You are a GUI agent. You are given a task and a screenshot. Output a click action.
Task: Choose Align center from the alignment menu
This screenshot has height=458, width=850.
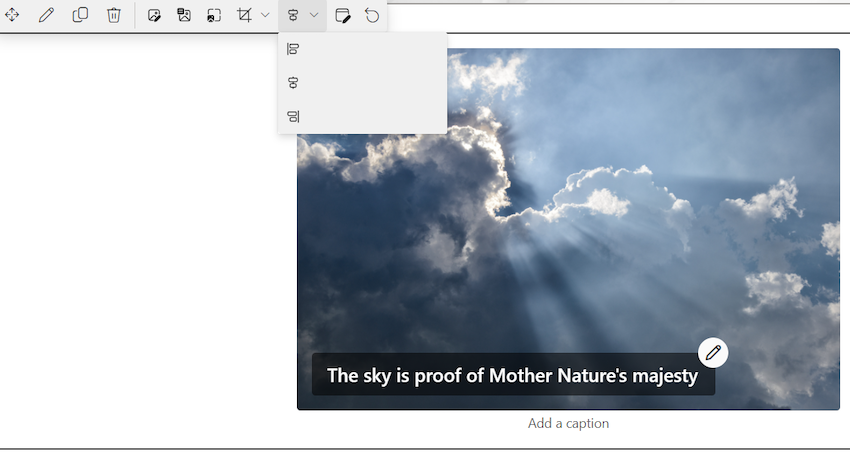(x=362, y=83)
